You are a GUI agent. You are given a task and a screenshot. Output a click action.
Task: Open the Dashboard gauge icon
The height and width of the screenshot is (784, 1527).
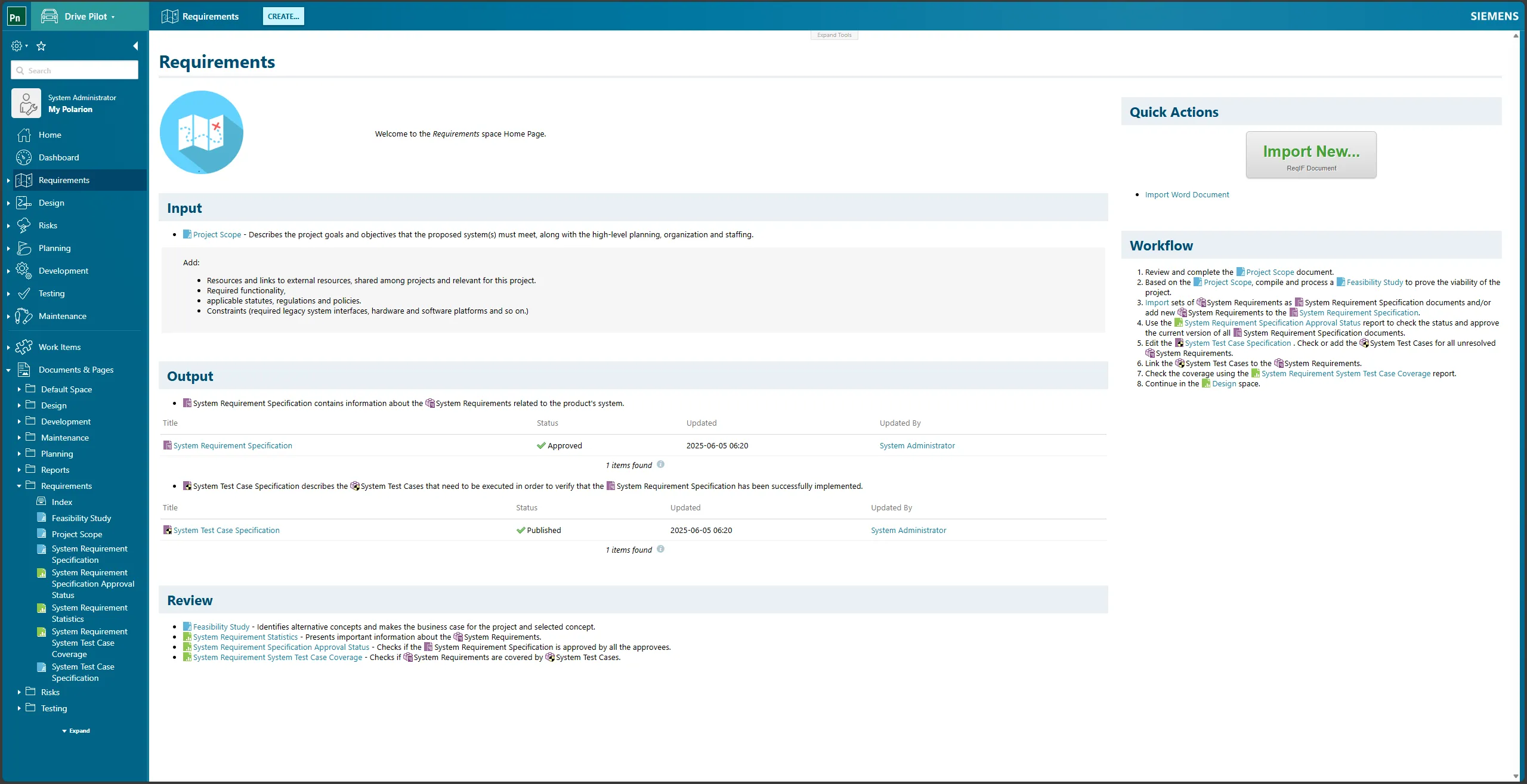24,157
